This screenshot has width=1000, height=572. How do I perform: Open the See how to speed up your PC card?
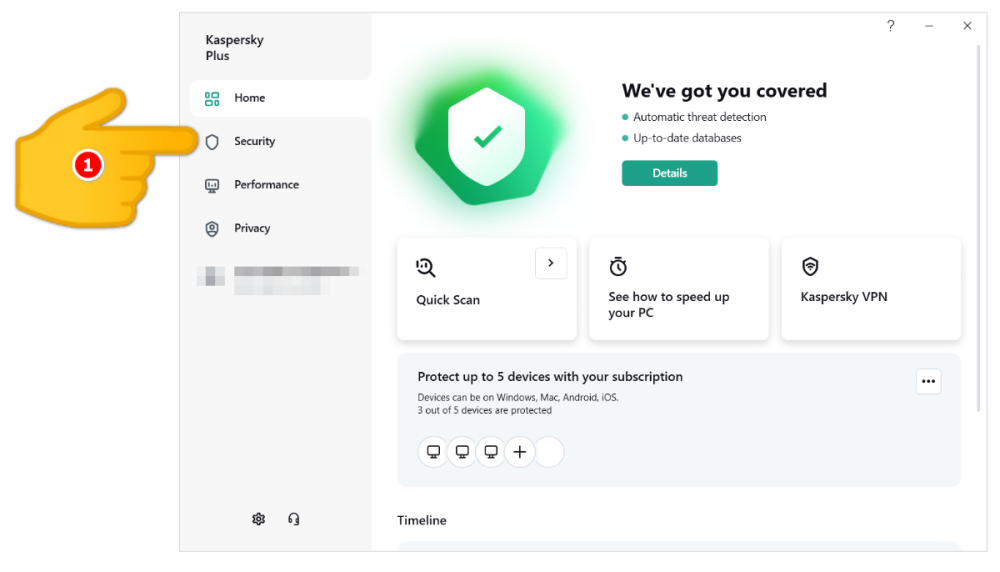[679, 289]
